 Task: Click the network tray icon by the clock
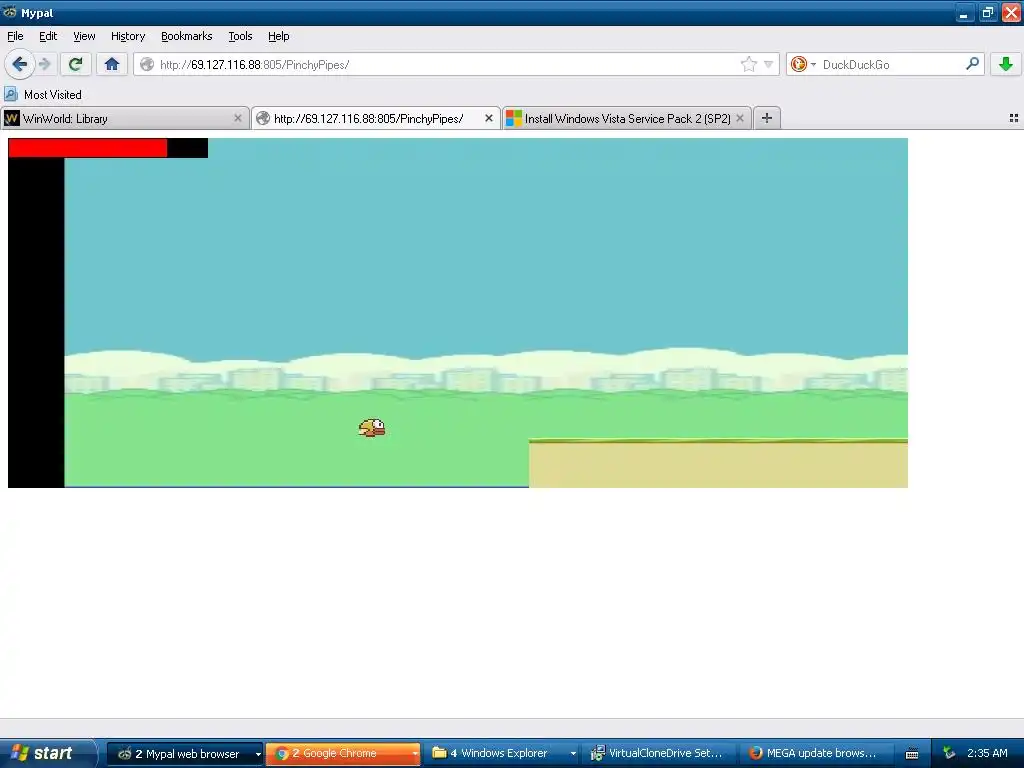(949, 754)
